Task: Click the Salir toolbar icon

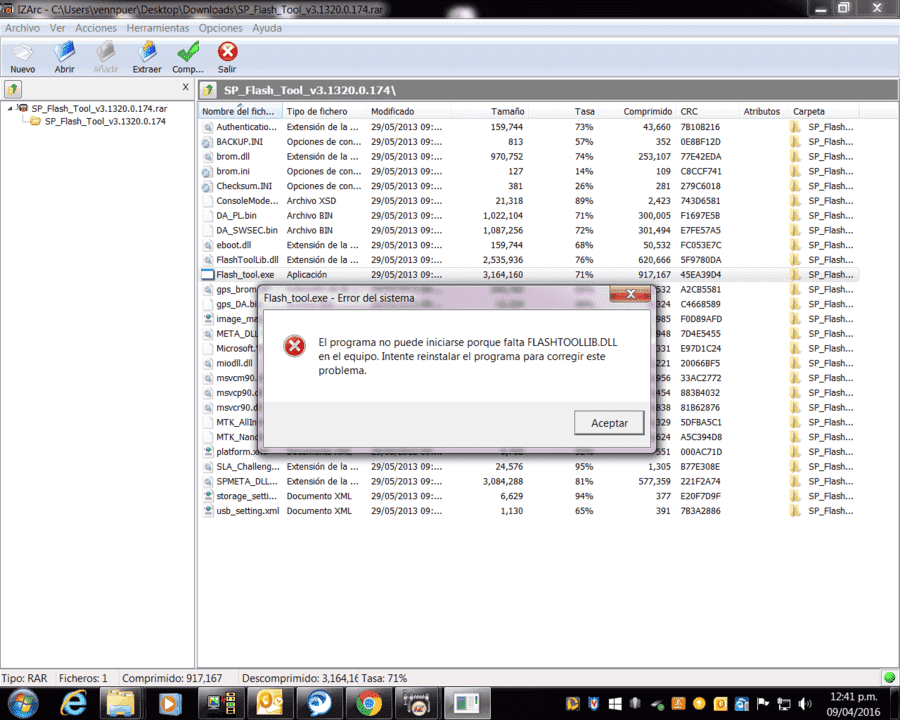Action: pos(227,57)
